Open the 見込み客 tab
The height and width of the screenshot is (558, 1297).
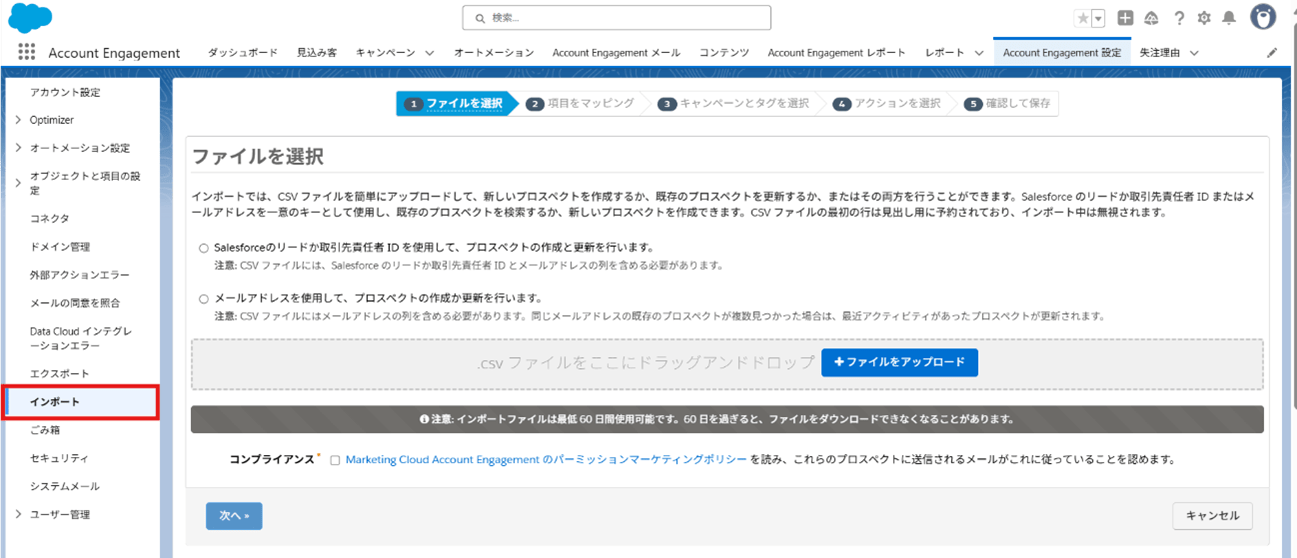(x=316, y=53)
